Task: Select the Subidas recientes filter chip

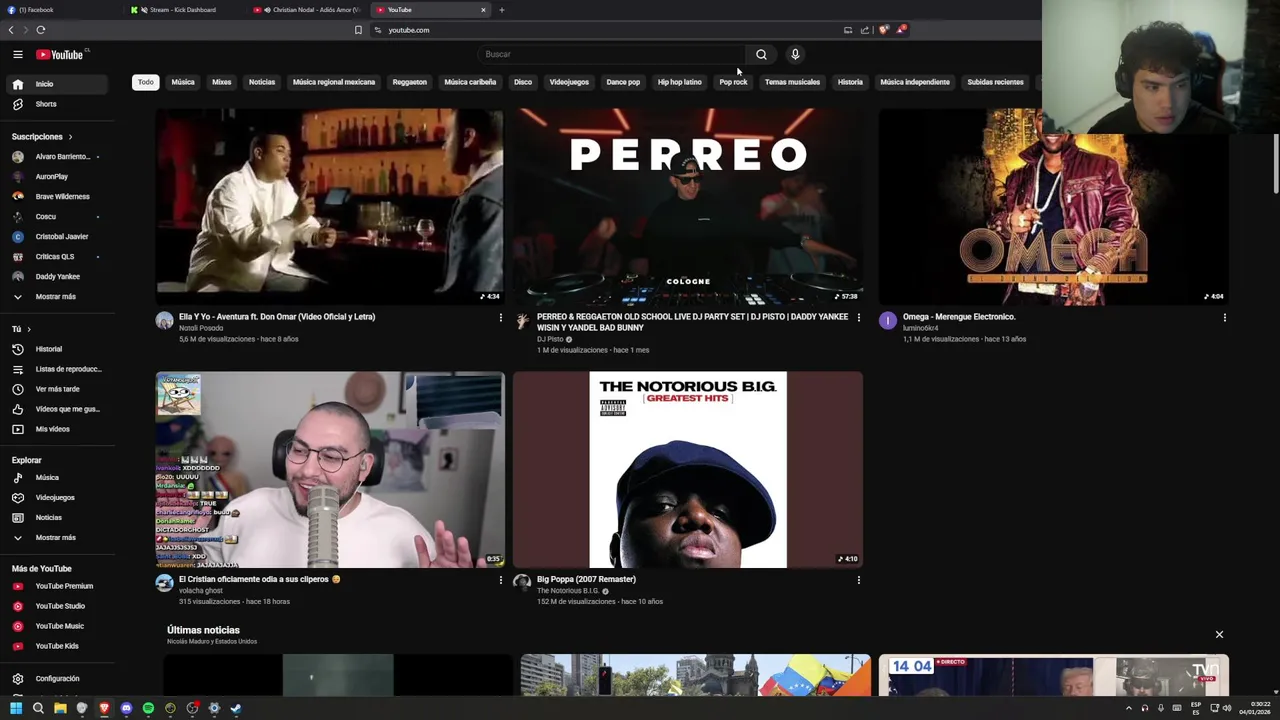Action: (x=995, y=82)
